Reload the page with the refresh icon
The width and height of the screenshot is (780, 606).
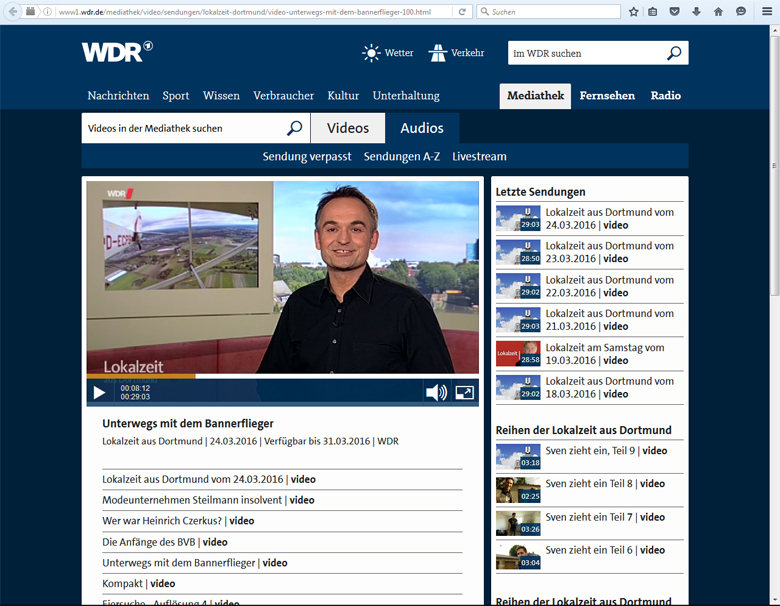coord(462,11)
